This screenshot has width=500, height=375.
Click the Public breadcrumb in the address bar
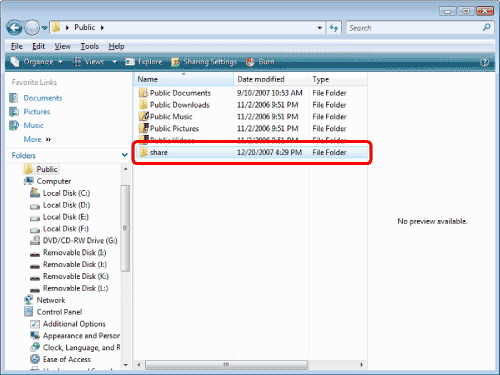(85, 27)
